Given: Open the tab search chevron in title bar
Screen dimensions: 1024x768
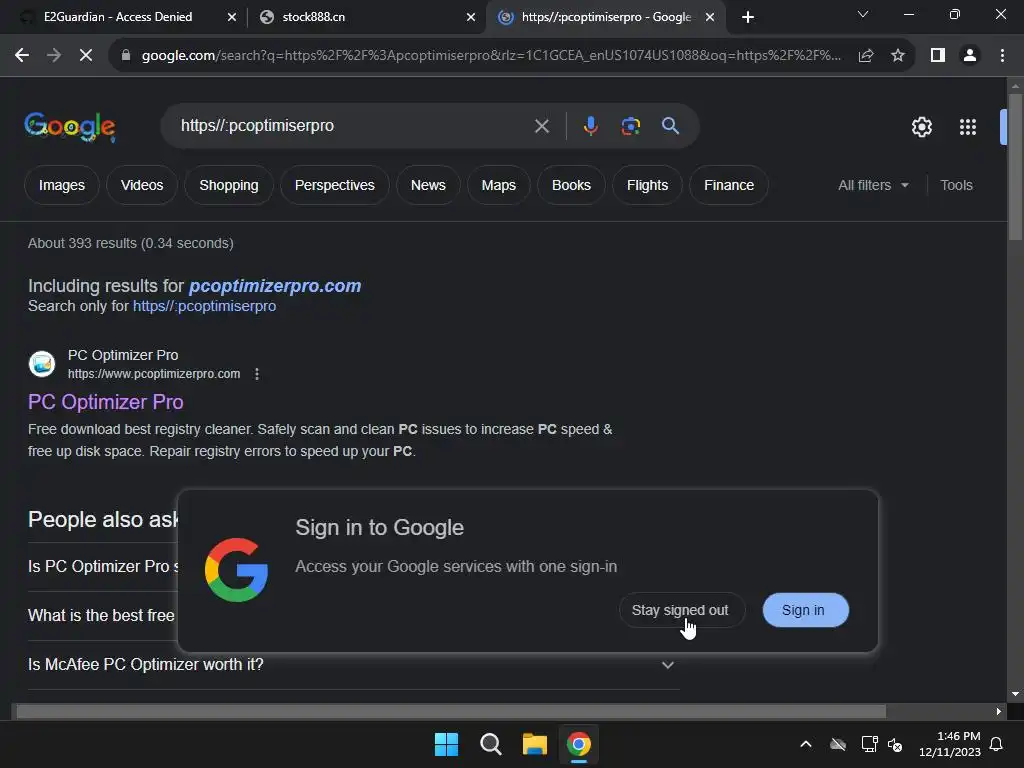Looking at the screenshot, I should click(x=863, y=14).
